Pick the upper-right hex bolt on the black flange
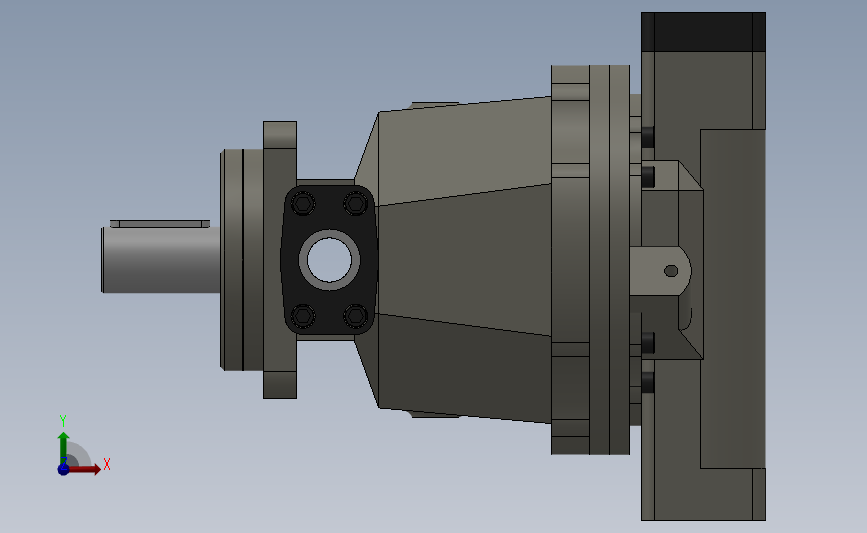 tap(356, 204)
